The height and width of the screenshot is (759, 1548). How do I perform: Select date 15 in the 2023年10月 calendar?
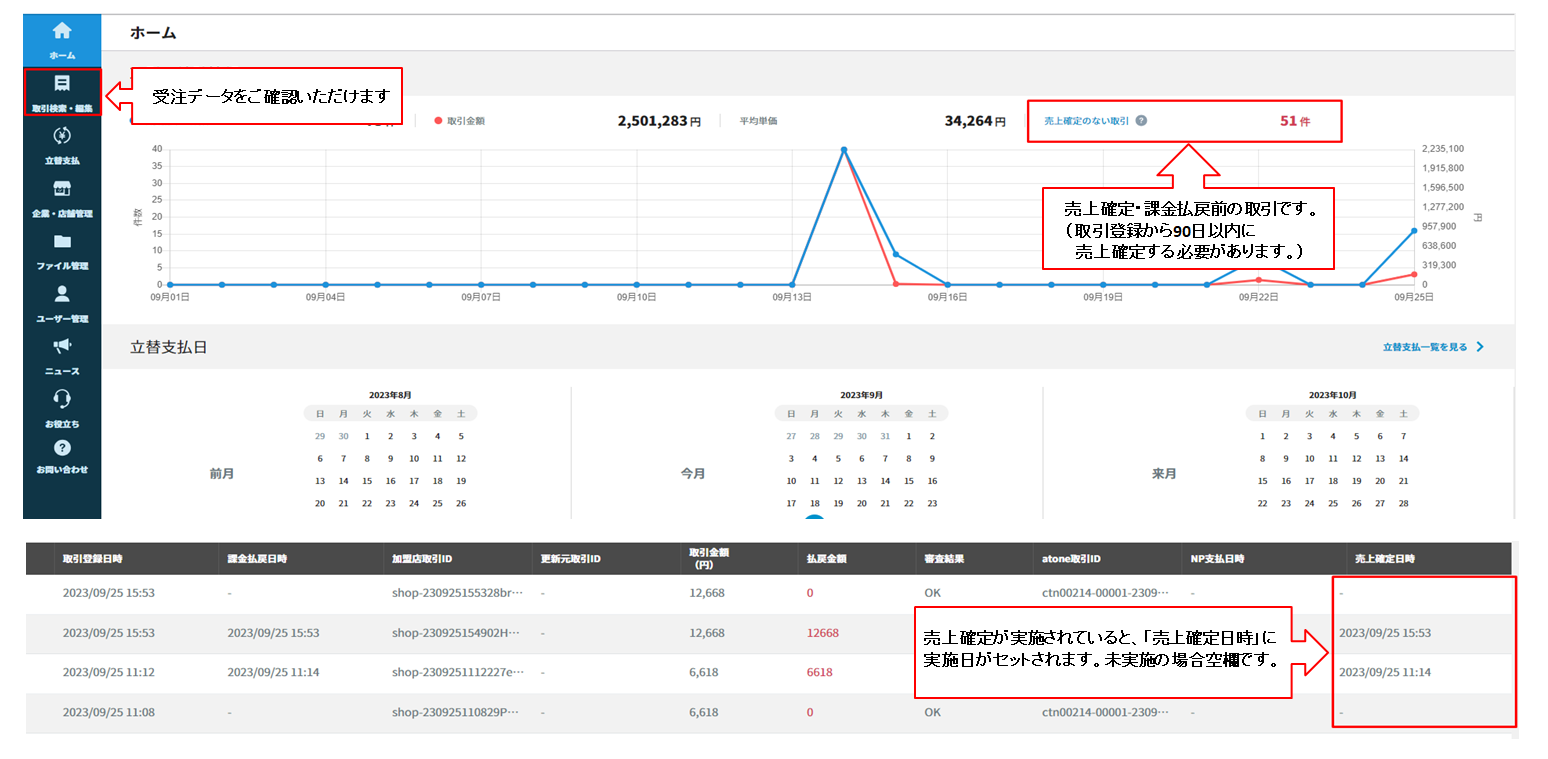point(1262,481)
